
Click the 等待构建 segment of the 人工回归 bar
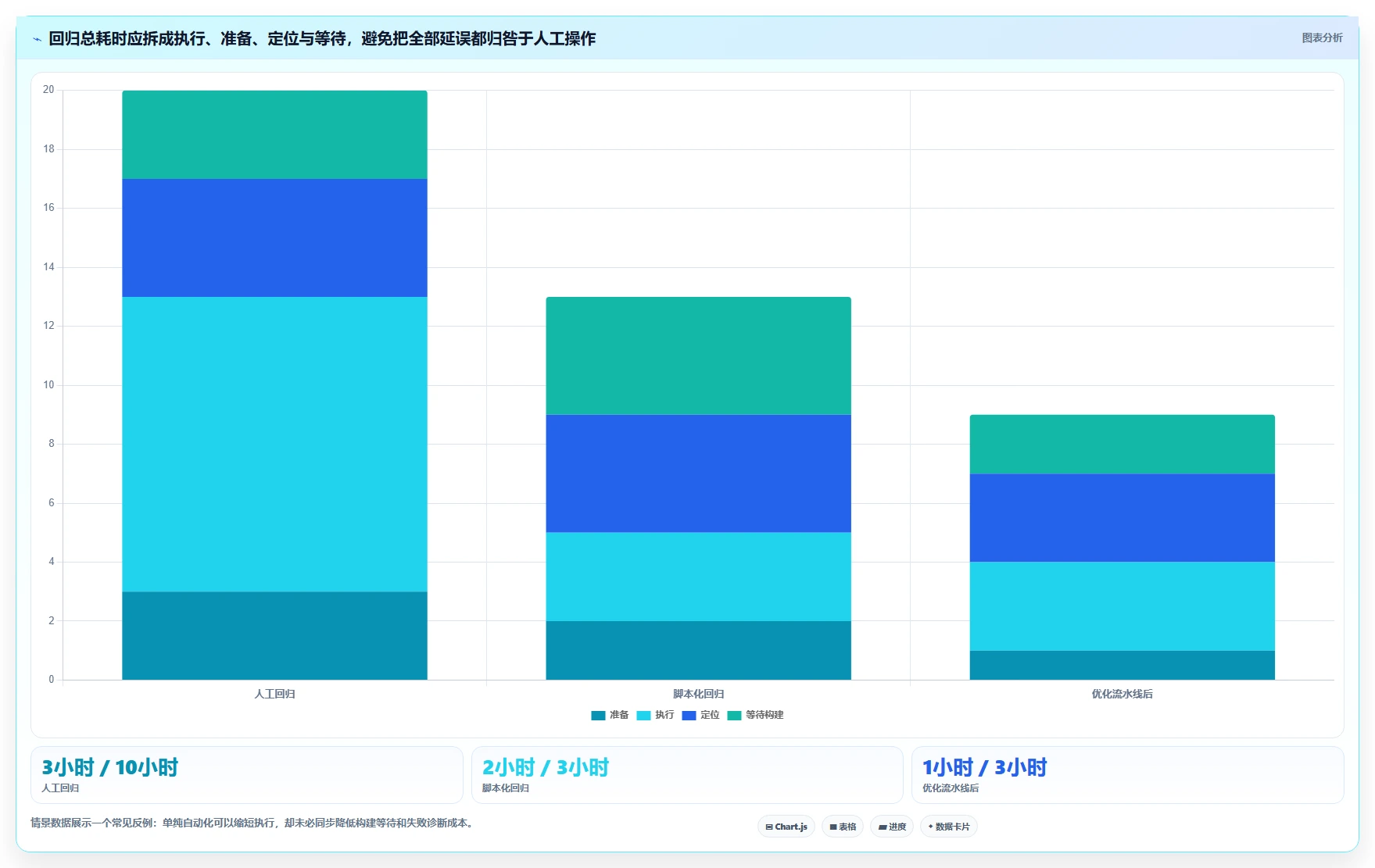pyautogui.click(x=274, y=134)
